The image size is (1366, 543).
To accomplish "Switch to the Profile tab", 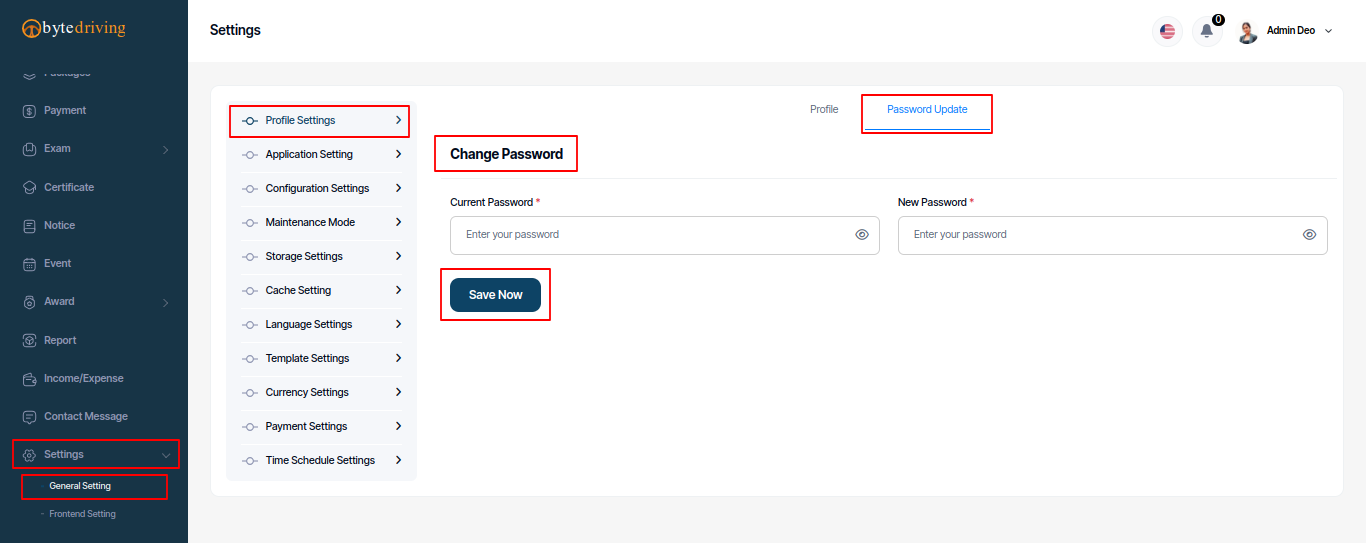I will (824, 109).
